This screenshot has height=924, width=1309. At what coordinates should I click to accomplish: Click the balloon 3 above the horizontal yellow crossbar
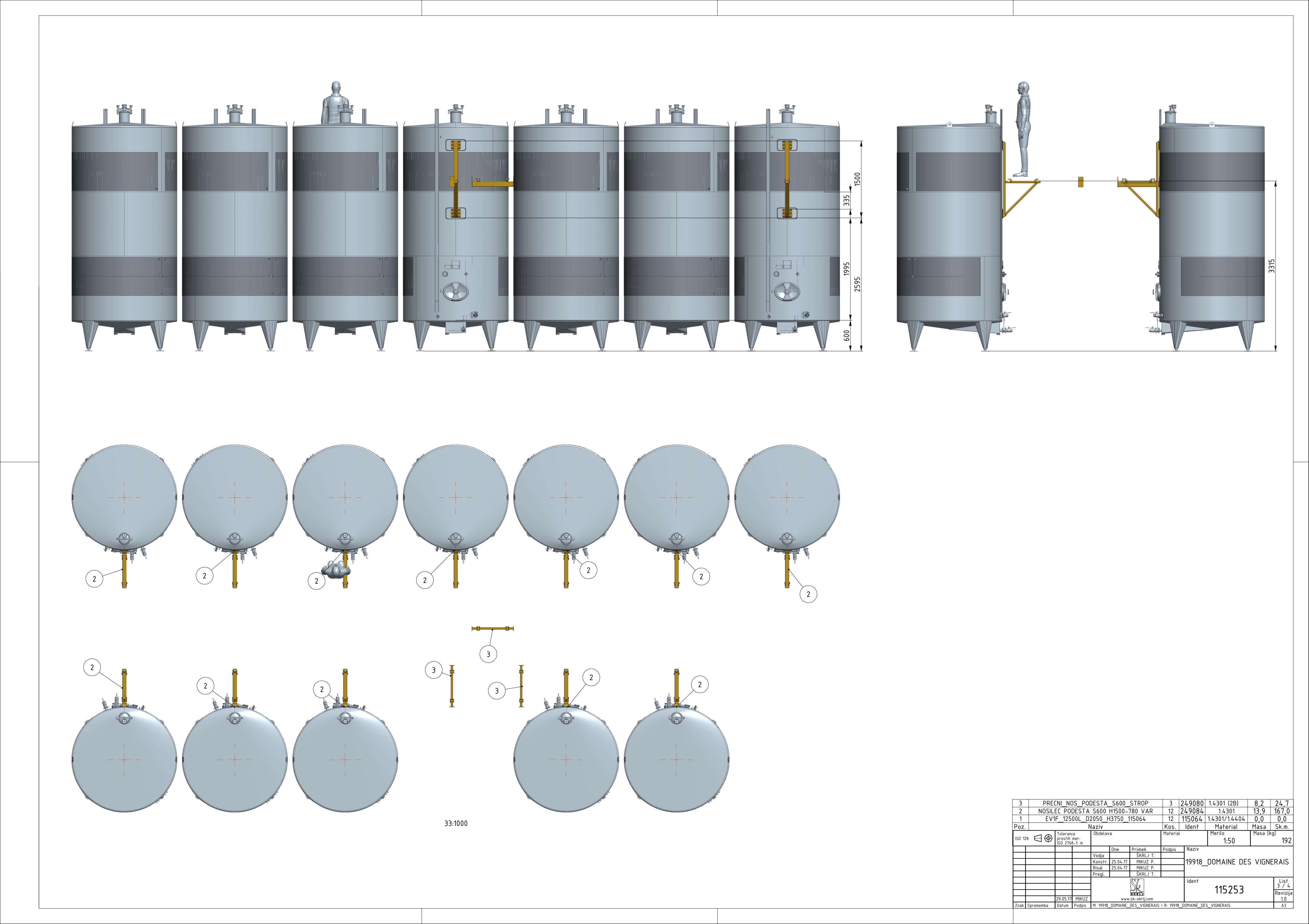(x=488, y=655)
